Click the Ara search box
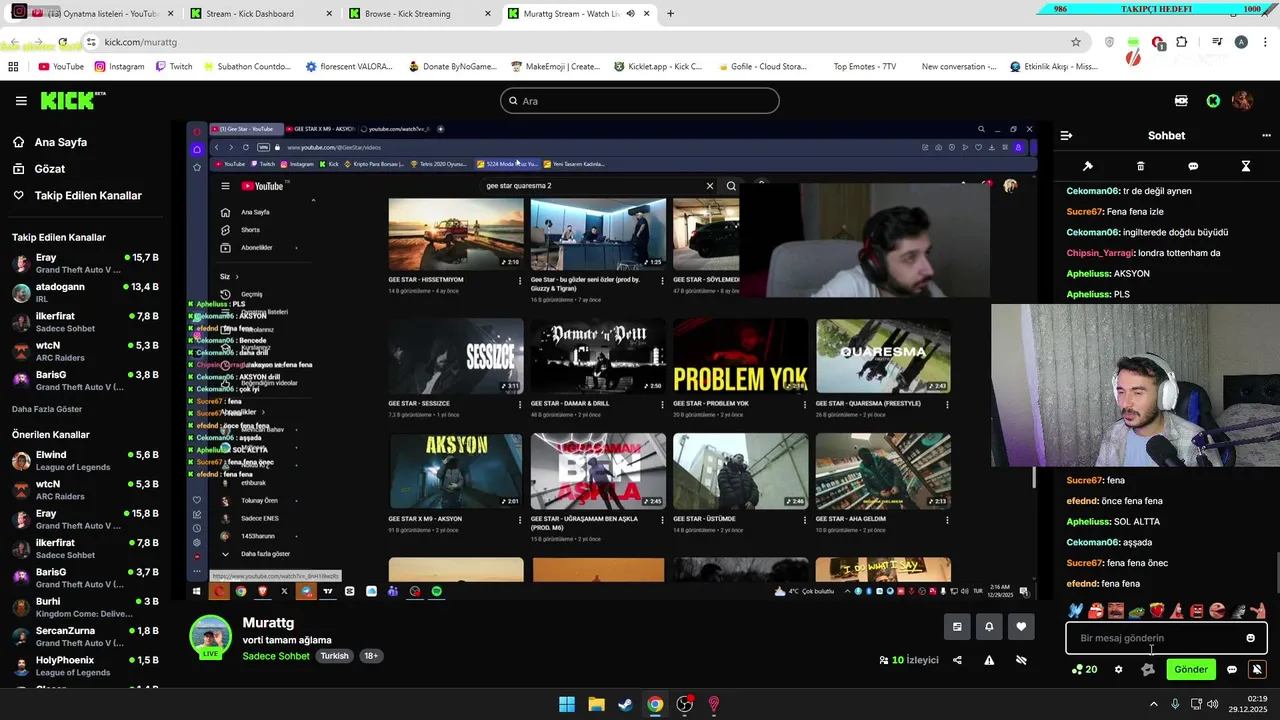 pos(640,101)
